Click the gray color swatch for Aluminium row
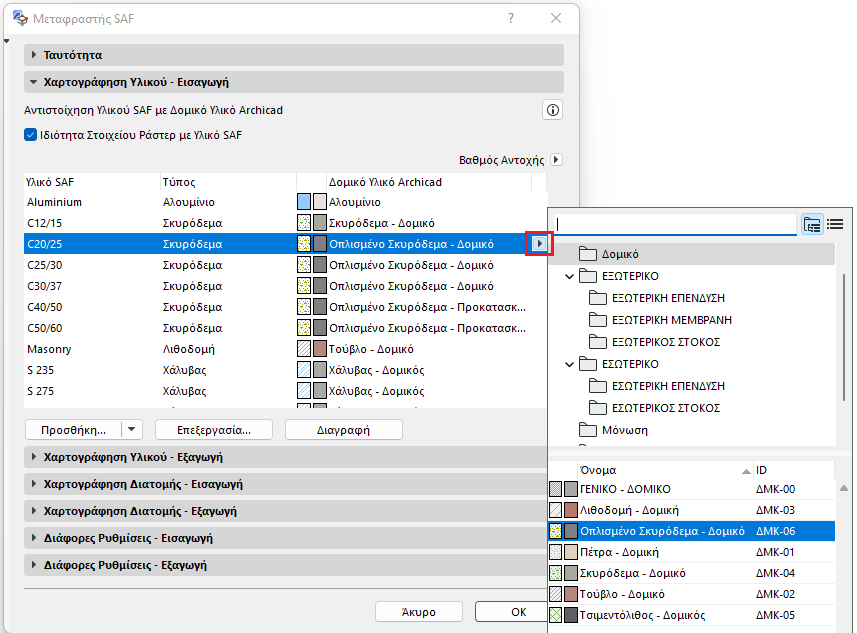 point(320,202)
